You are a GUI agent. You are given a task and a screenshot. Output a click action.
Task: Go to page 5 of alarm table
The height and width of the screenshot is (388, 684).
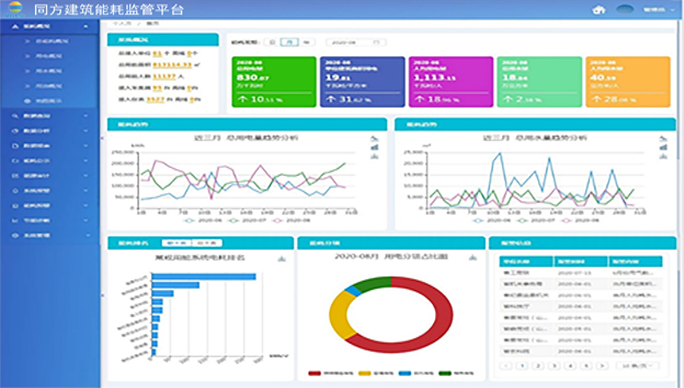tap(586, 366)
